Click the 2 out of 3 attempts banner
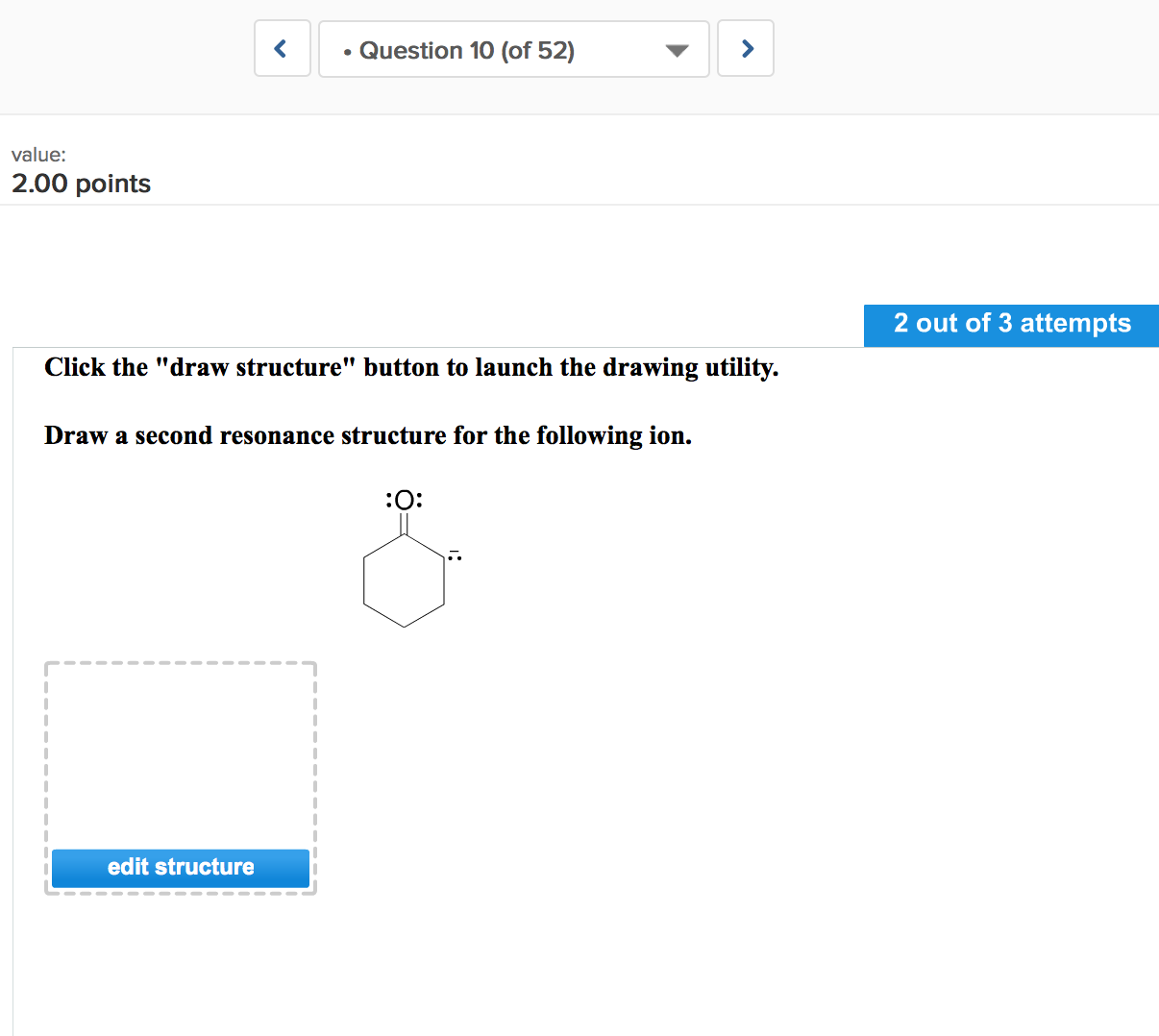 1011,325
